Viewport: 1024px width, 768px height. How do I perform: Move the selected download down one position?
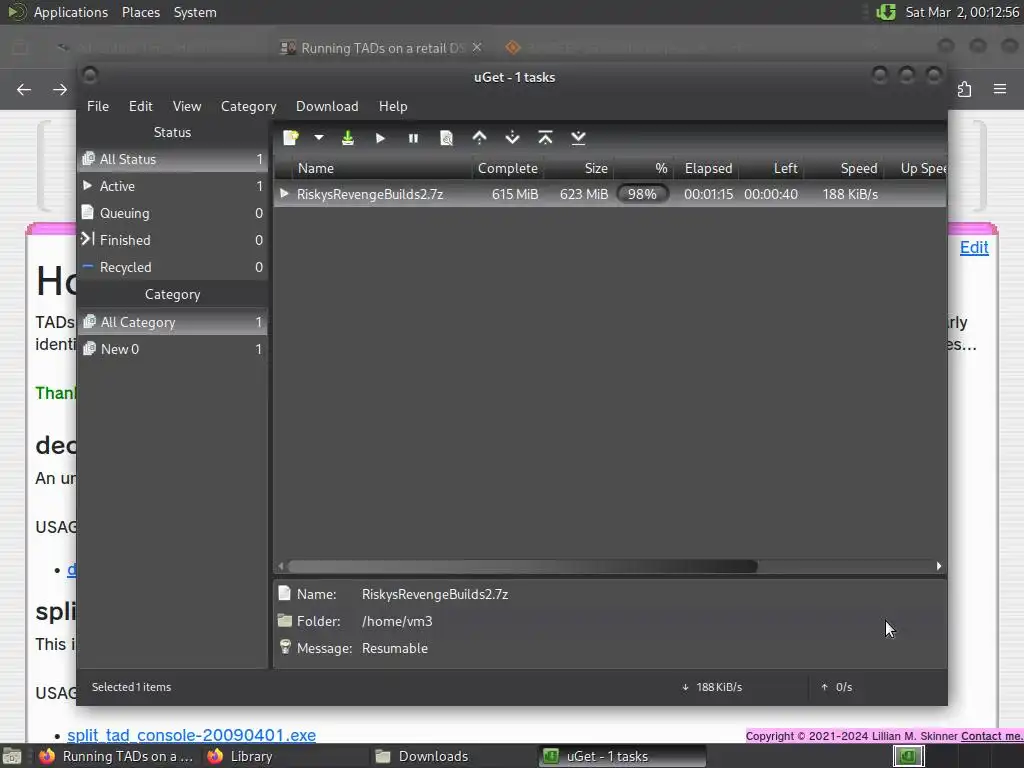tap(513, 138)
